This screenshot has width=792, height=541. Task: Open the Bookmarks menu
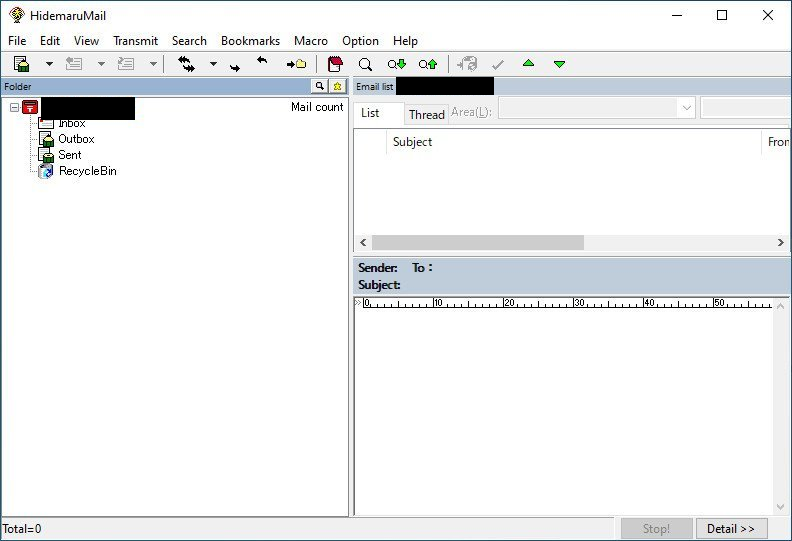251,41
